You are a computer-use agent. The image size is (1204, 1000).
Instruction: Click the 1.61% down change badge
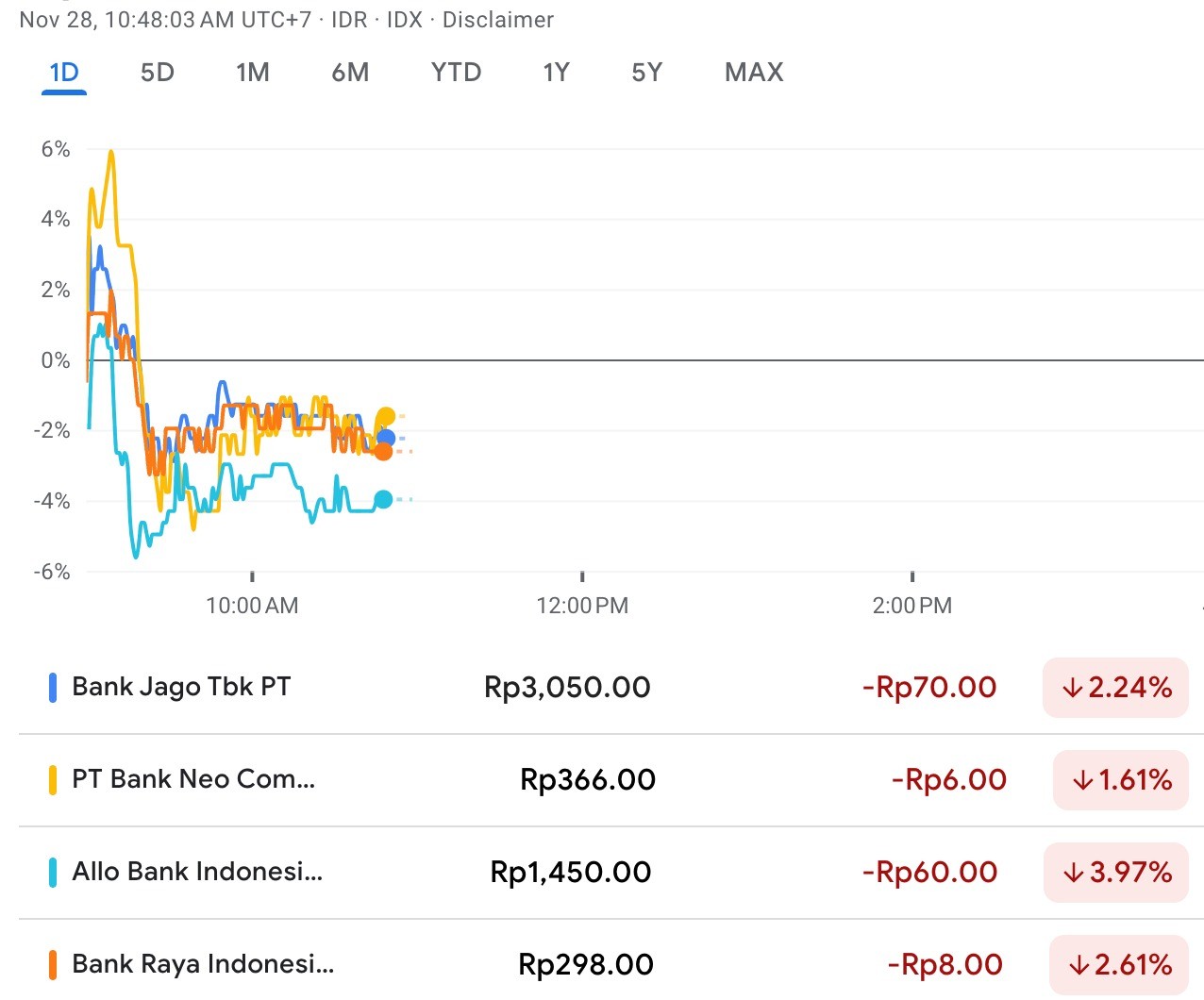pos(1121,780)
